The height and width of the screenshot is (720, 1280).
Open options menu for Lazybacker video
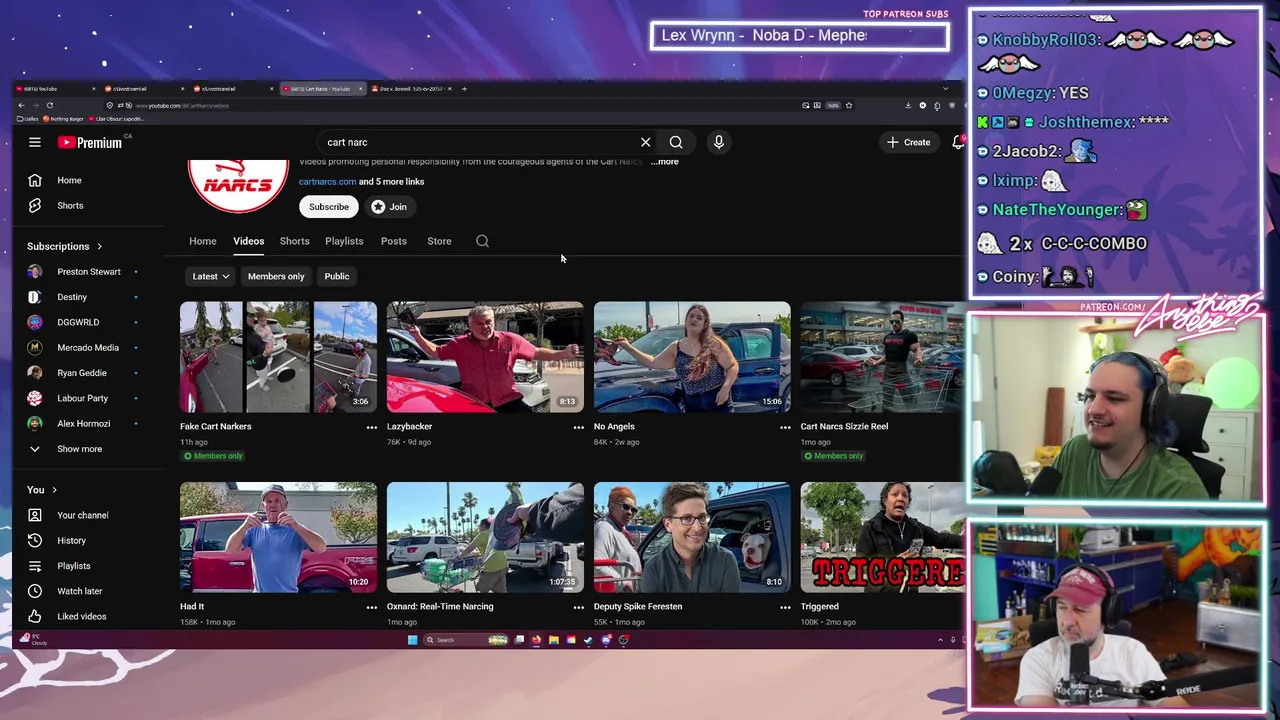(x=578, y=427)
